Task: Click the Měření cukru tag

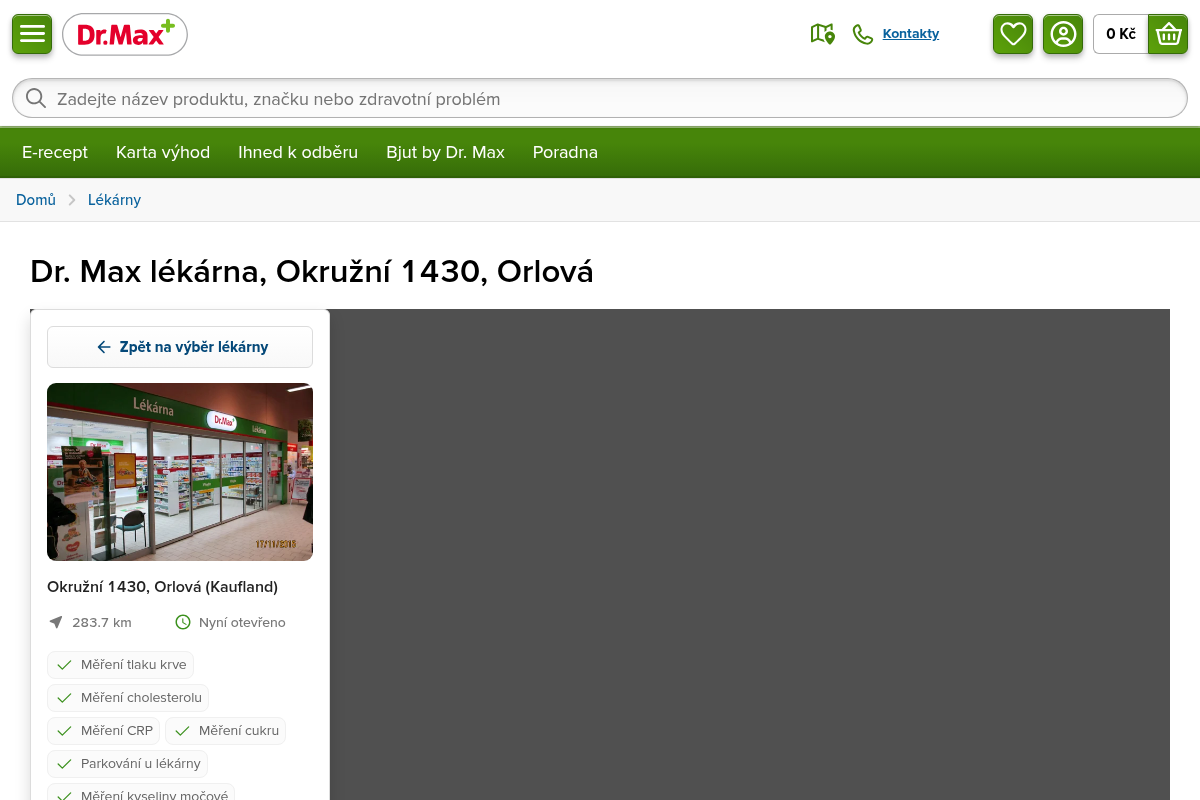Action: (x=226, y=731)
